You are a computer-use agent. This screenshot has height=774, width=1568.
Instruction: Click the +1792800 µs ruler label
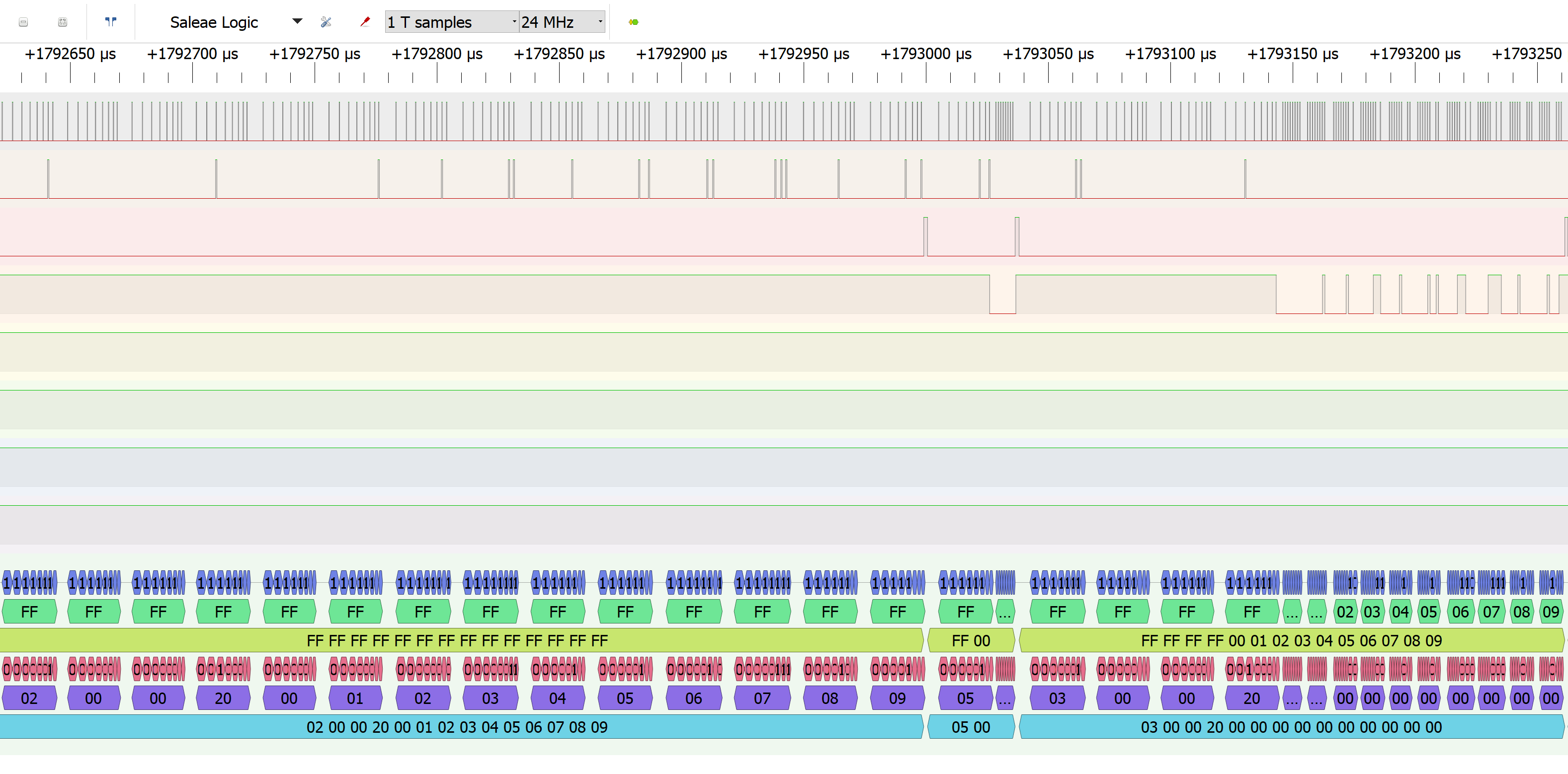tap(437, 54)
